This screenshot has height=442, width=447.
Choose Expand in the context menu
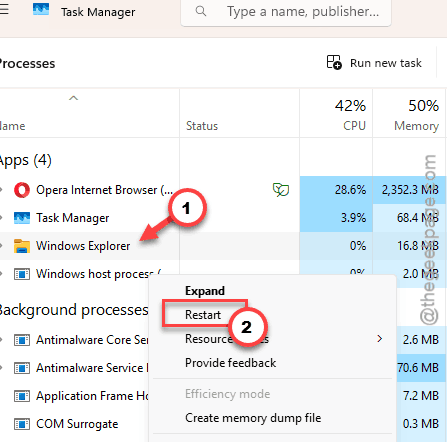coord(205,291)
